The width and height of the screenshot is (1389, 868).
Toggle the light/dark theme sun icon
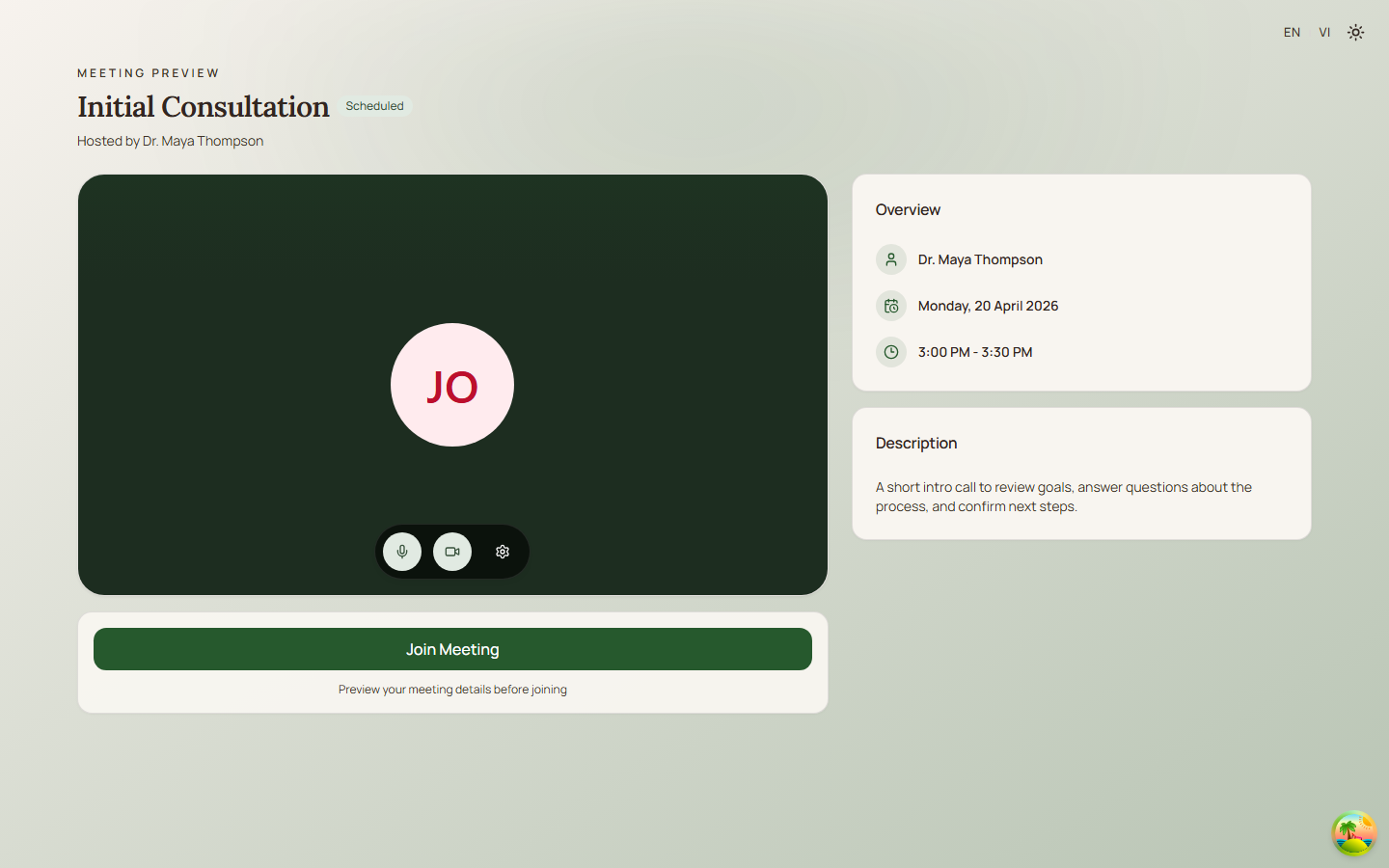coord(1355,33)
